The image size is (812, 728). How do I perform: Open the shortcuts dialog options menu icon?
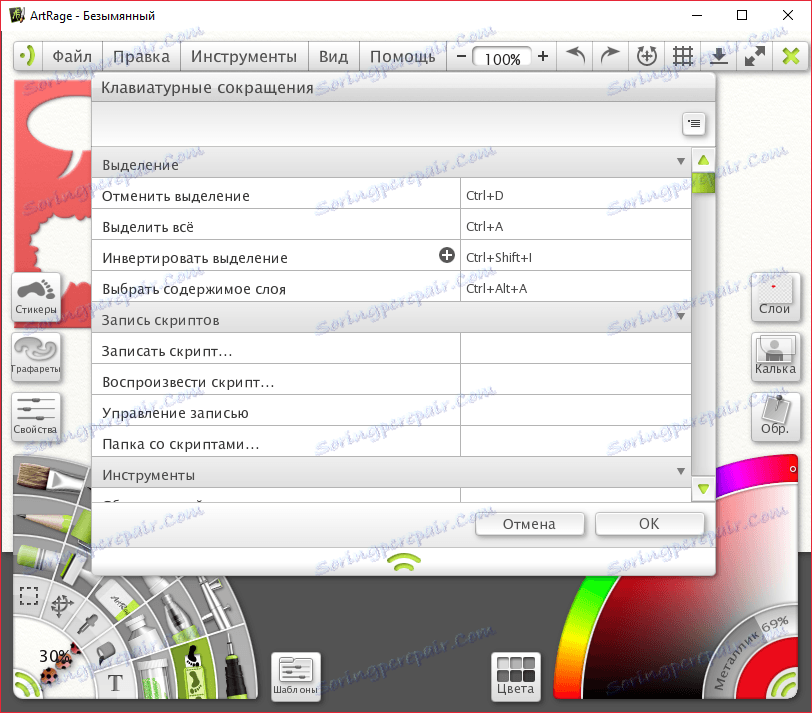point(693,124)
